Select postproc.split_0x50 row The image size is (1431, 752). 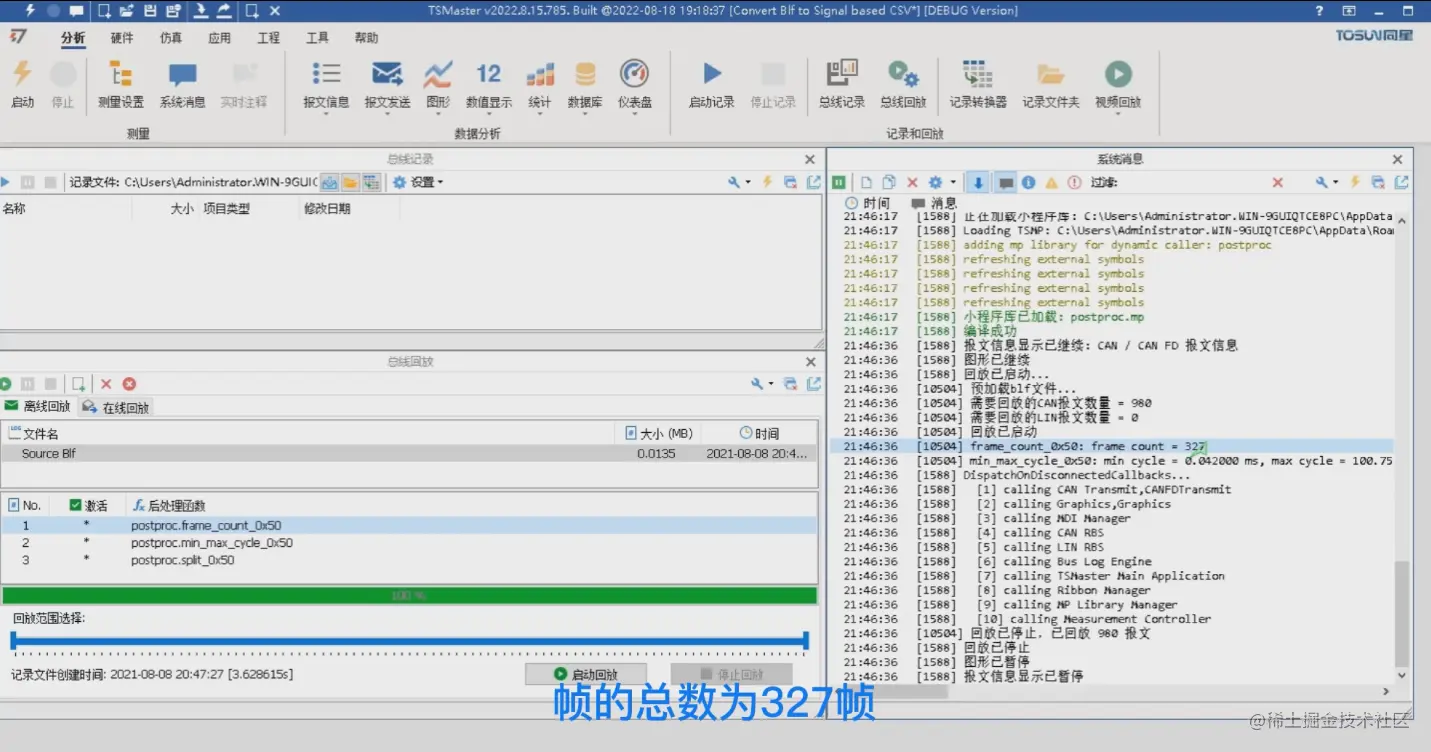pos(409,561)
